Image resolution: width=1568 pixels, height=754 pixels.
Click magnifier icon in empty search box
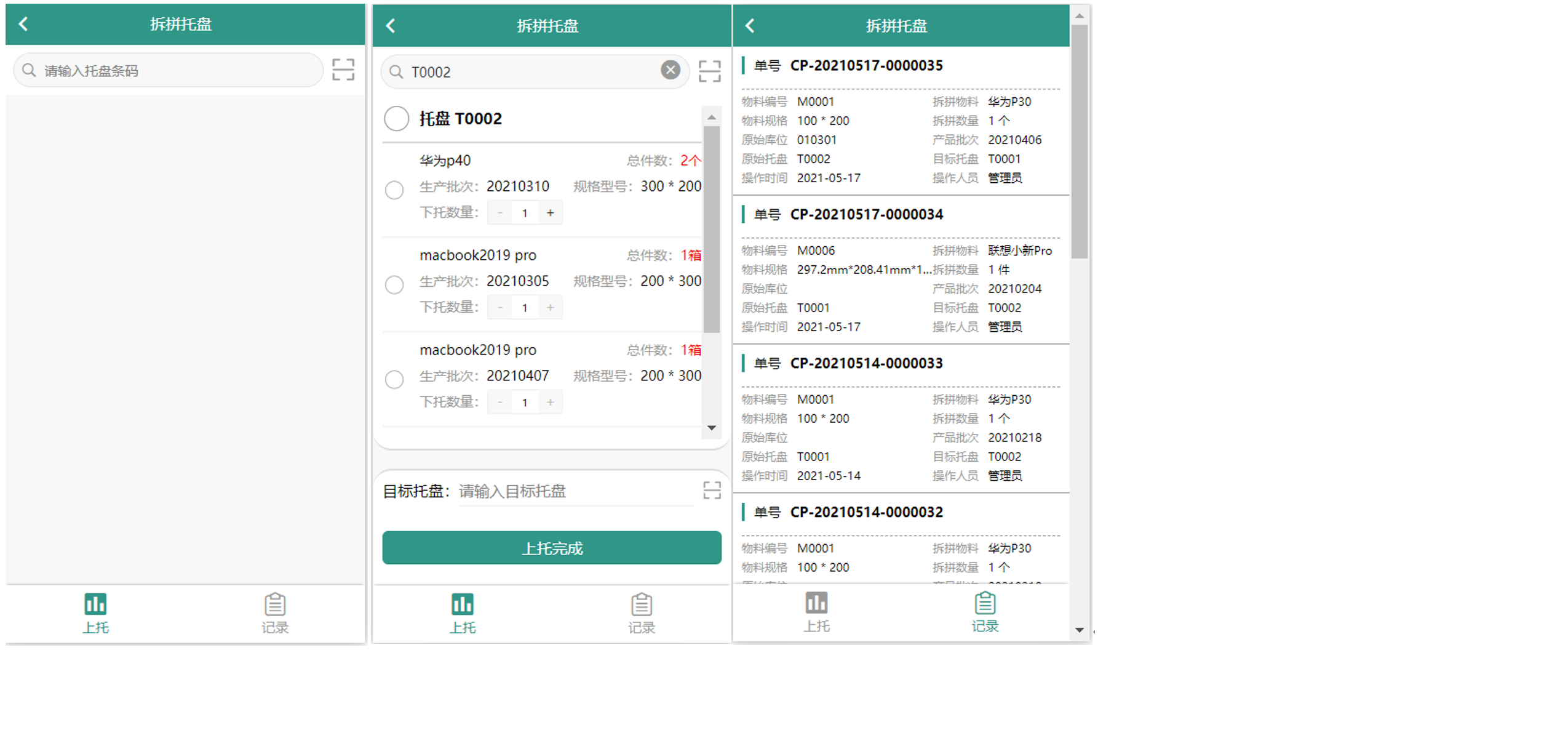pyautogui.click(x=29, y=70)
